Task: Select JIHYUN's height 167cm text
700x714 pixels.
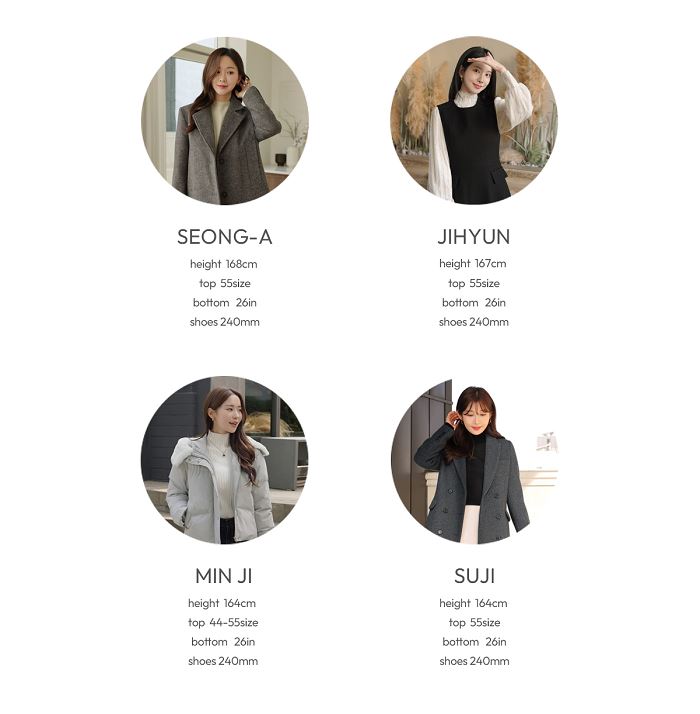Action: (x=473, y=264)
